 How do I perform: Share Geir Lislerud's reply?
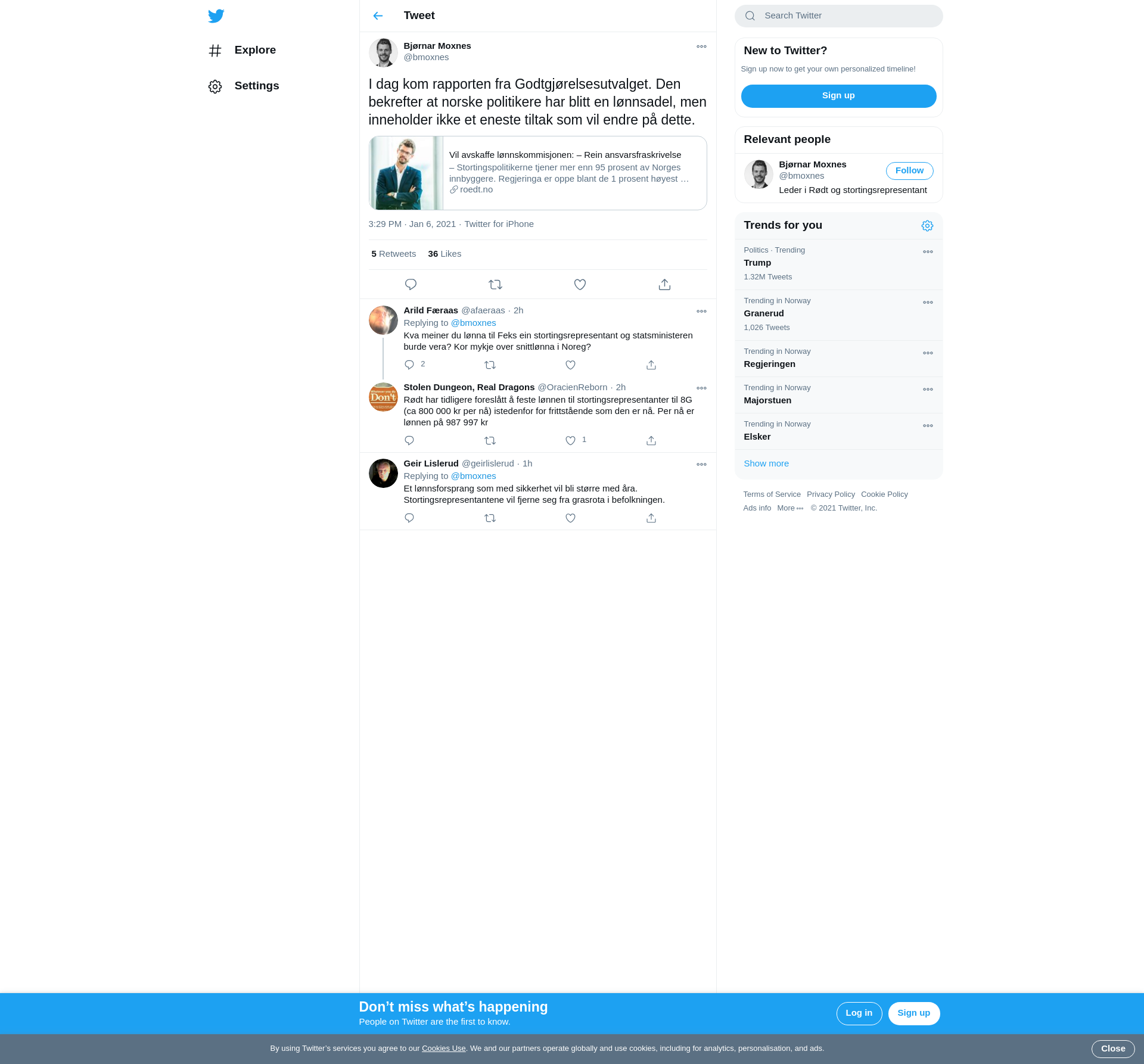point(651,518)
